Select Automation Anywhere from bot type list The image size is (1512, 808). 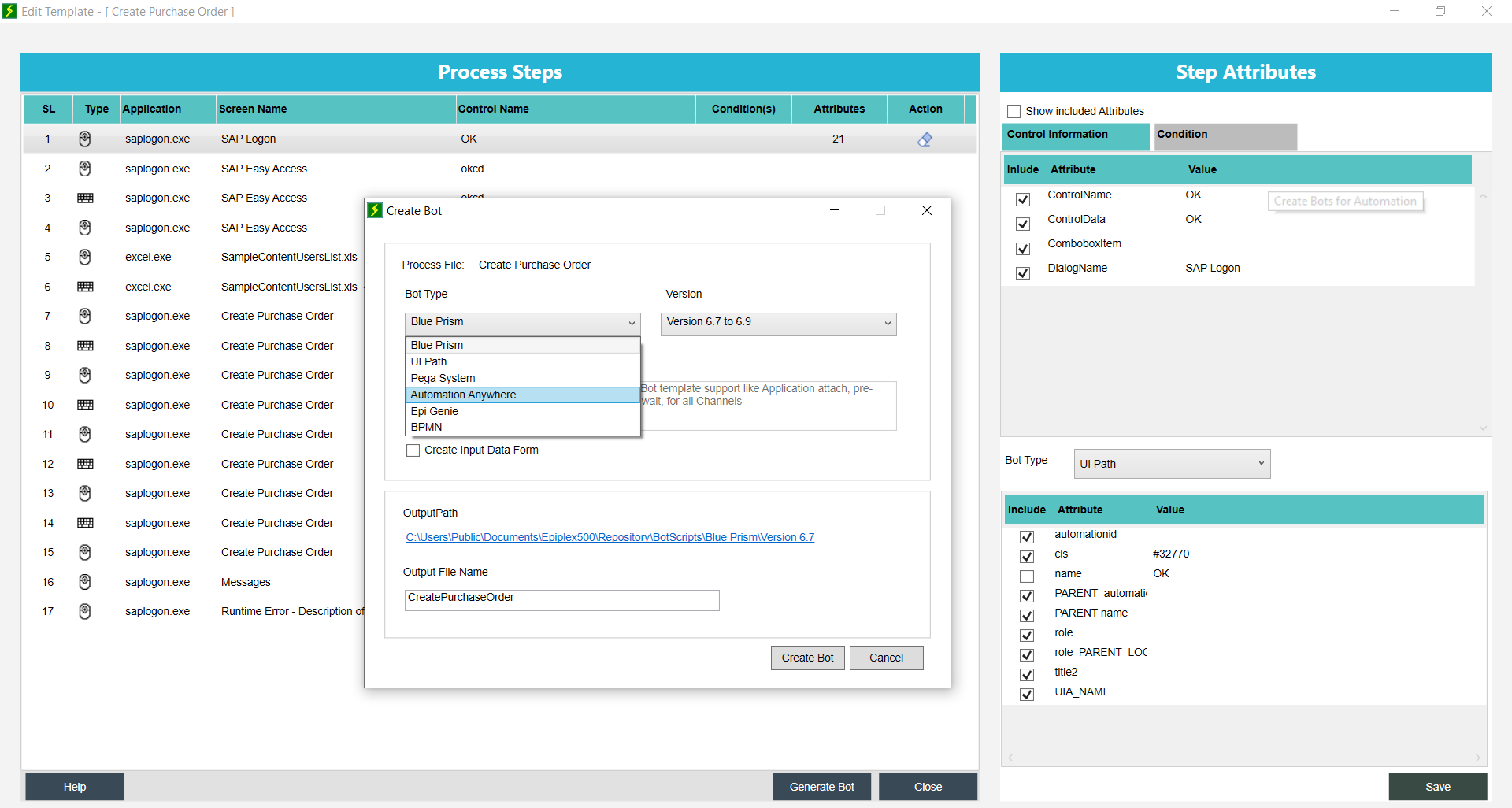pyautogui.click(x=523, y=395)
